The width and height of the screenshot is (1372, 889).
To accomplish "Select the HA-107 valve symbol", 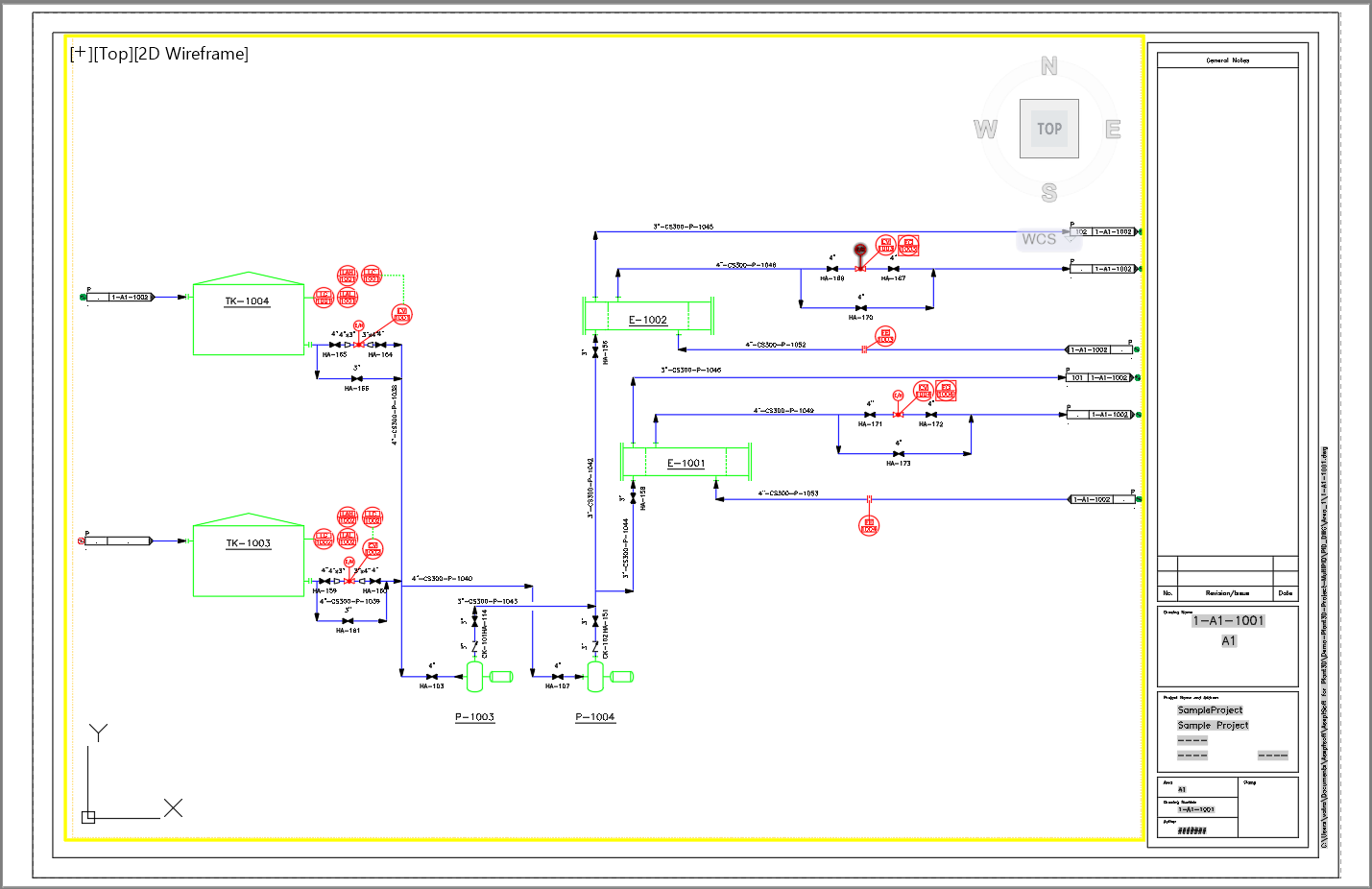I will click(558, 677).
